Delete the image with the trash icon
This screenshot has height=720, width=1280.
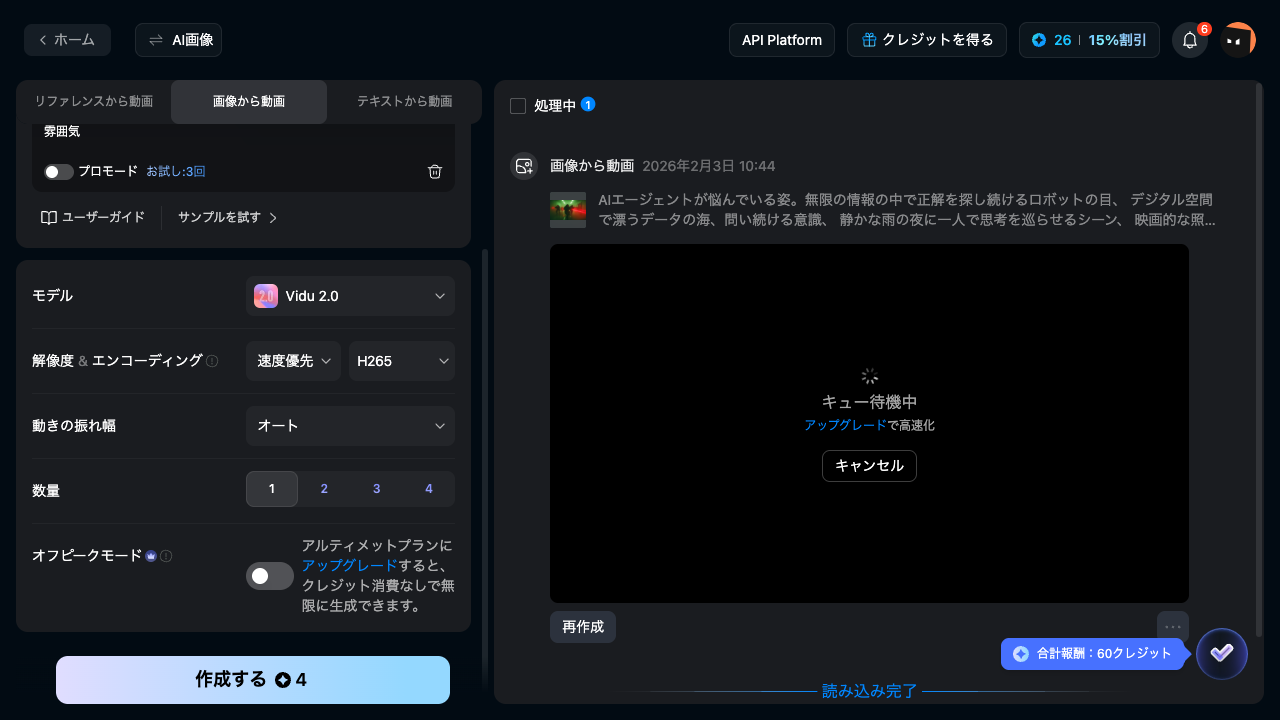click(435, 171)
